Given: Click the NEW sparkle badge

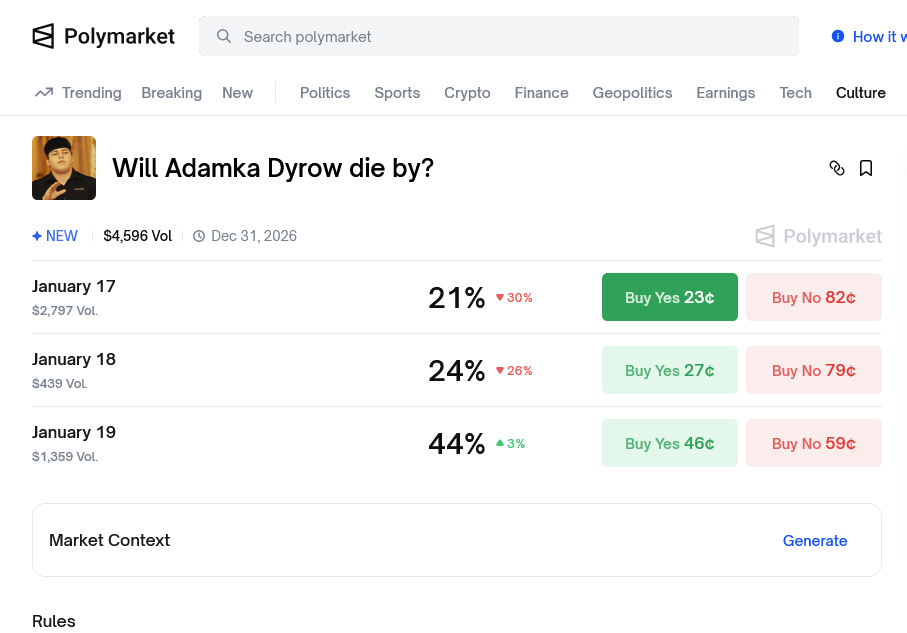Looking at the screenshot, I should [55, 236].
